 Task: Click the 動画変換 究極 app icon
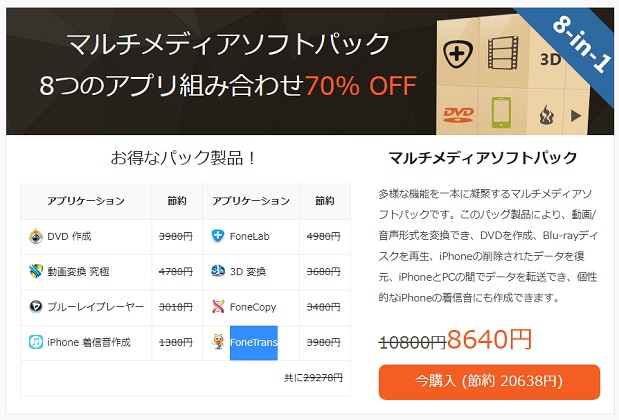pos(37,272)
